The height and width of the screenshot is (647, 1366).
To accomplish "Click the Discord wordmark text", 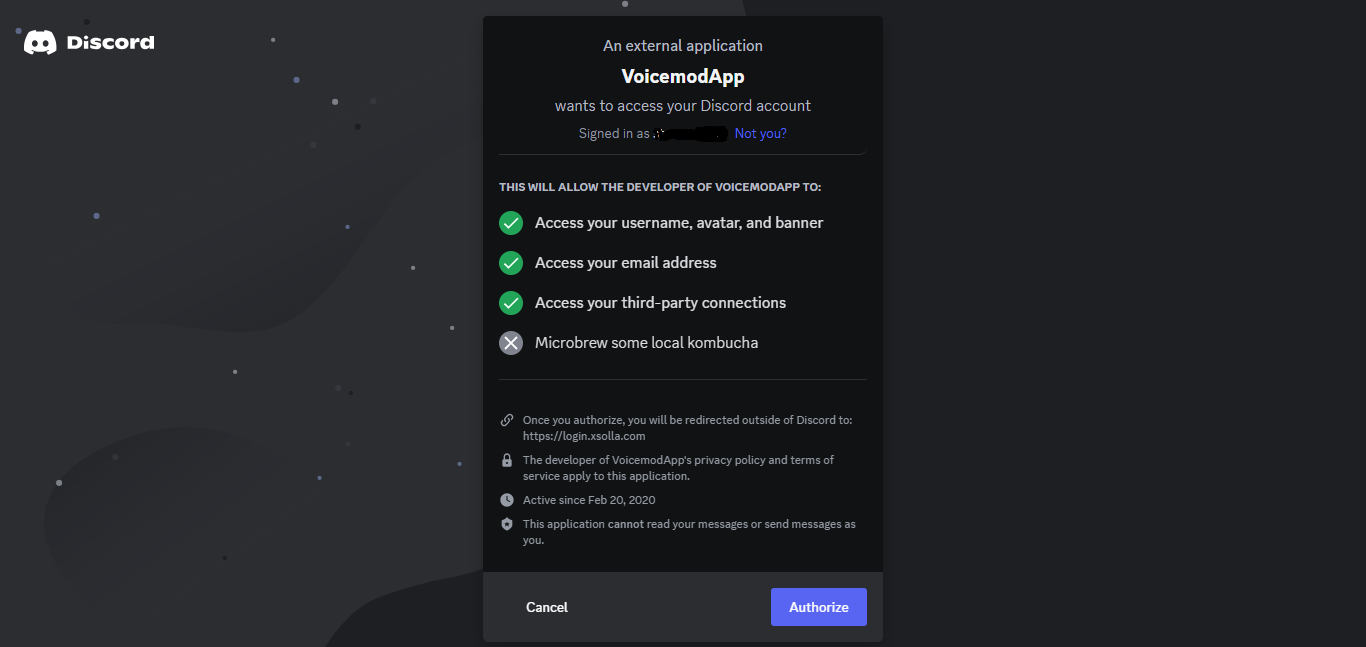I will click(x=110, y=43).
